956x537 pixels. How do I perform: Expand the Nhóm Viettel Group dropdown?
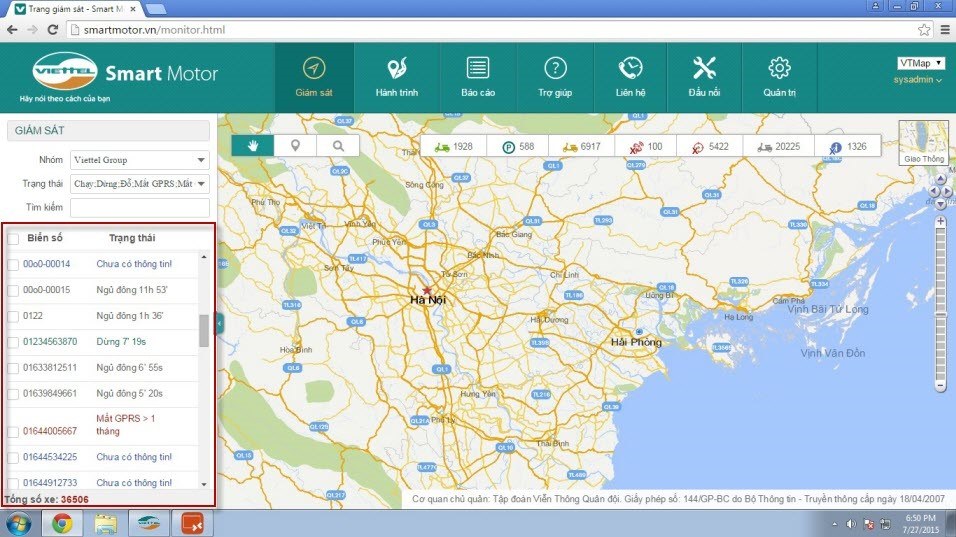click(139, 159)
